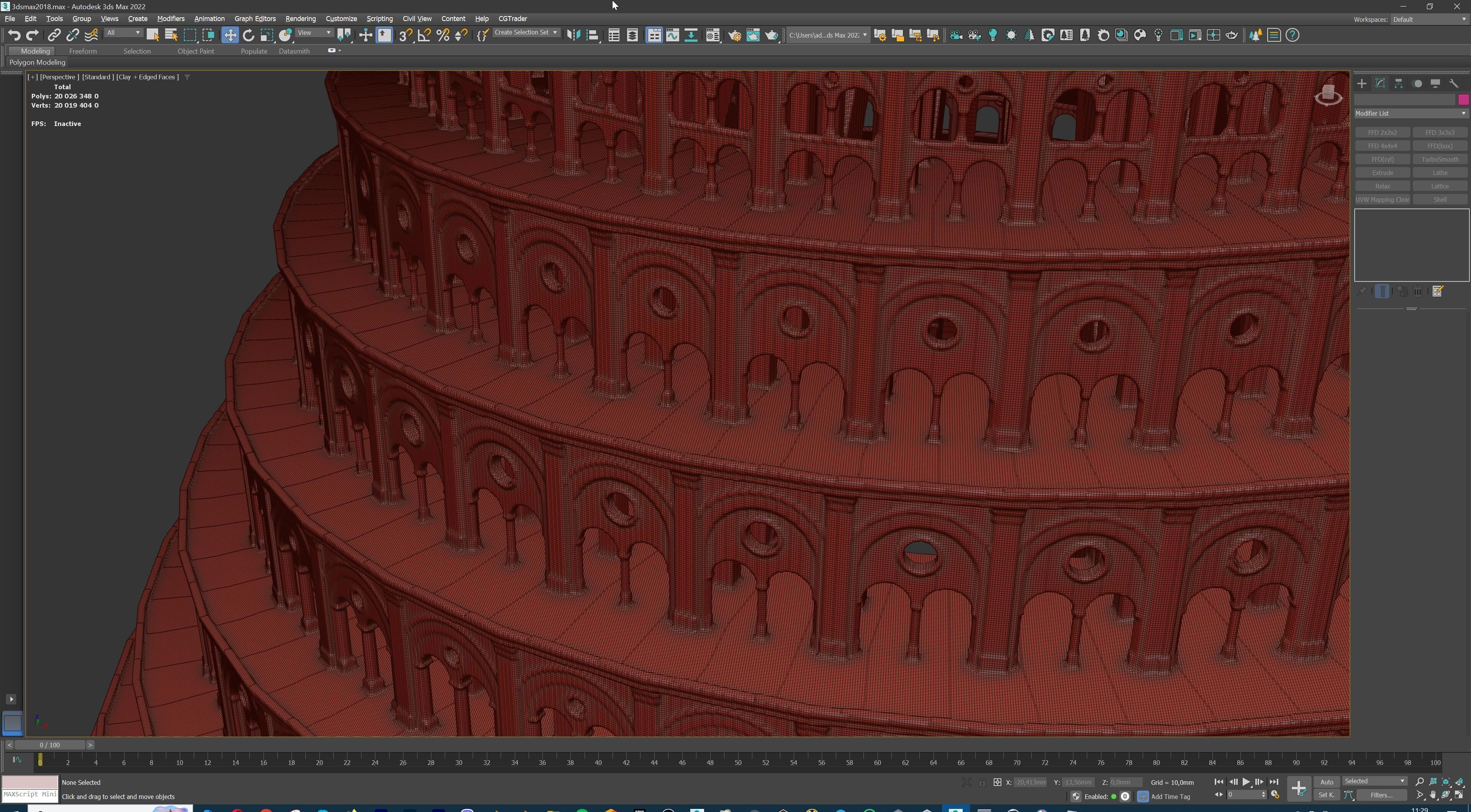The image size is (1471, 812).
Task: Activate the Select Object tool
Action: click(152, 35)
